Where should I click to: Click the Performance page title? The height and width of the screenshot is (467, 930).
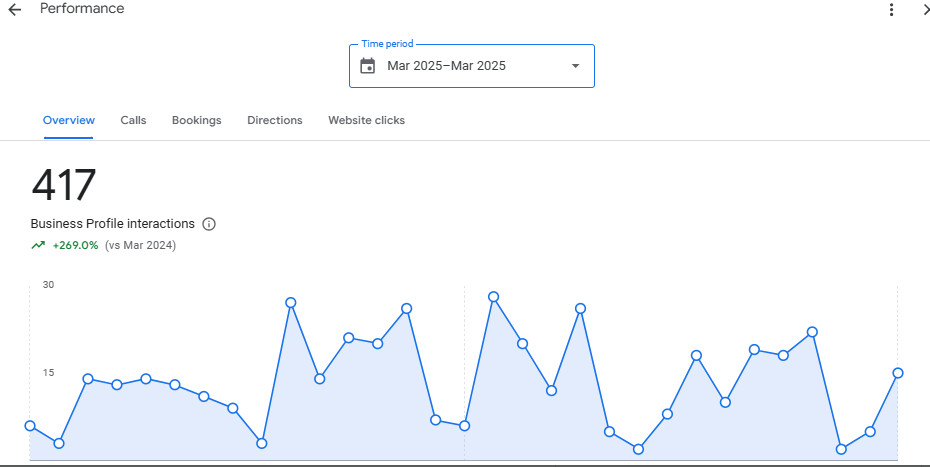[x=82, y=9]
